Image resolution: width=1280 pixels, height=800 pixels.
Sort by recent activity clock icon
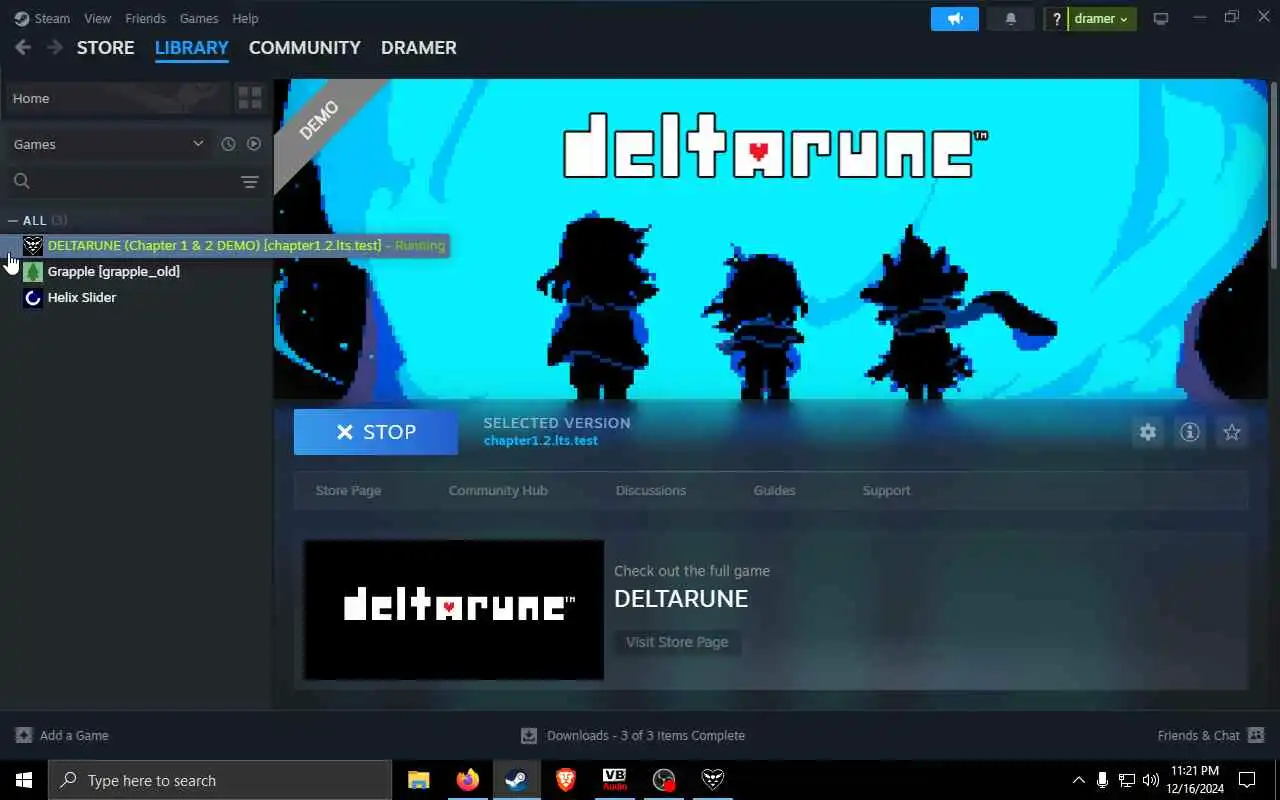tap(228, 144)
